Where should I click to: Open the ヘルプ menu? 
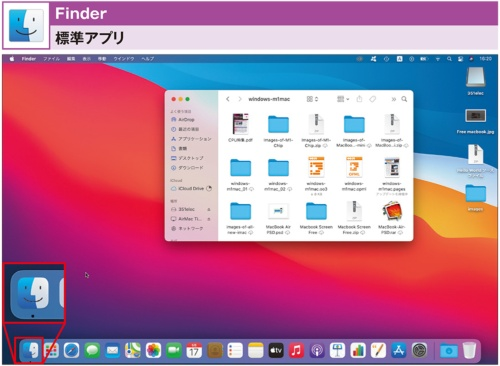(x=148, y=59)
